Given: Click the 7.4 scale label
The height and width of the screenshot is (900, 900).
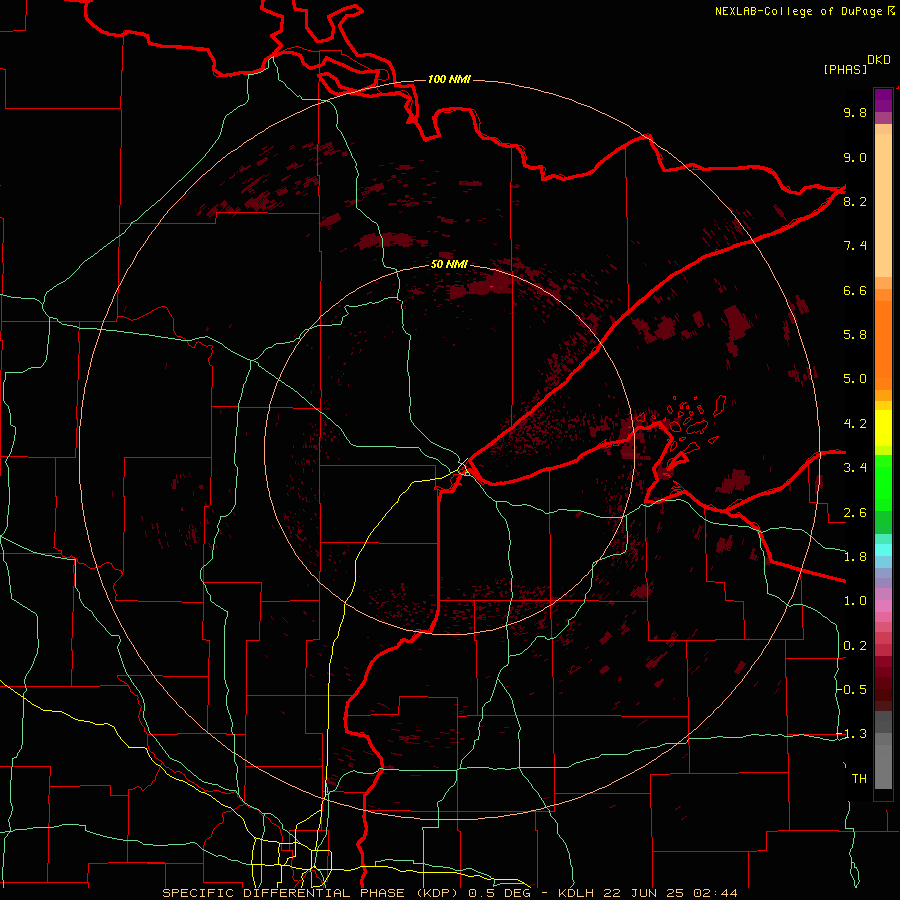Looking at the screenshot, I should (855, 246).
